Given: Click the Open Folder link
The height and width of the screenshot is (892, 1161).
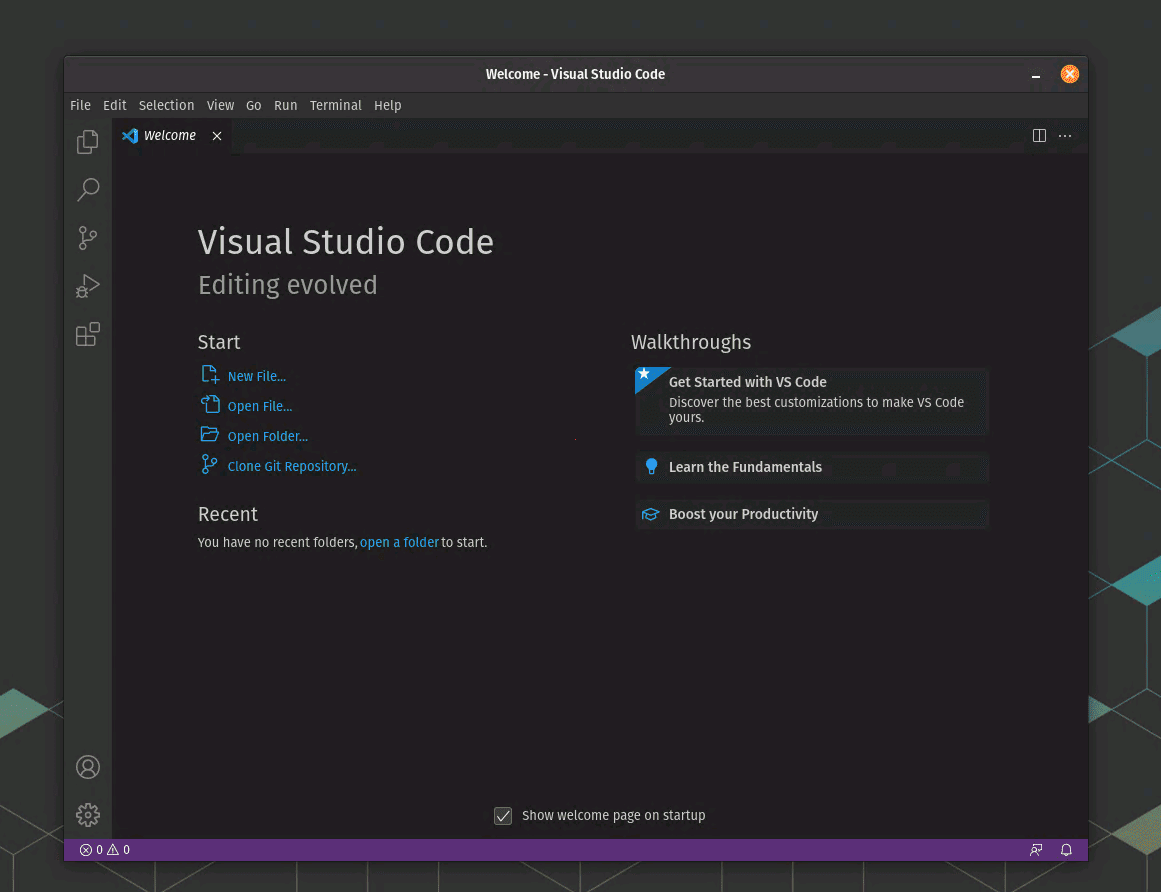Looking at the screenshot, I should 267,436.
